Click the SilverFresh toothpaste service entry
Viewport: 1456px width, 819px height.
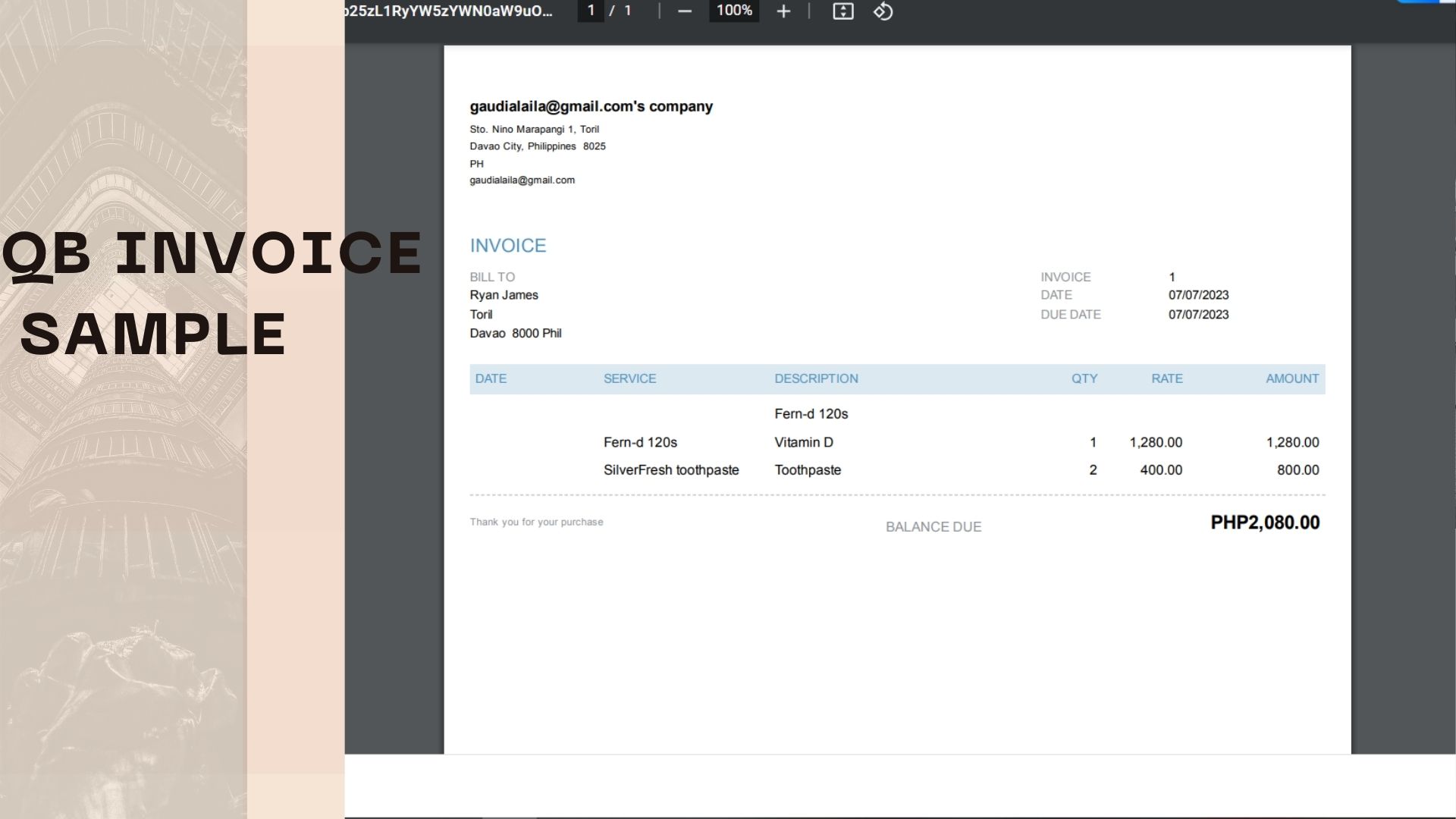point(670,470)
